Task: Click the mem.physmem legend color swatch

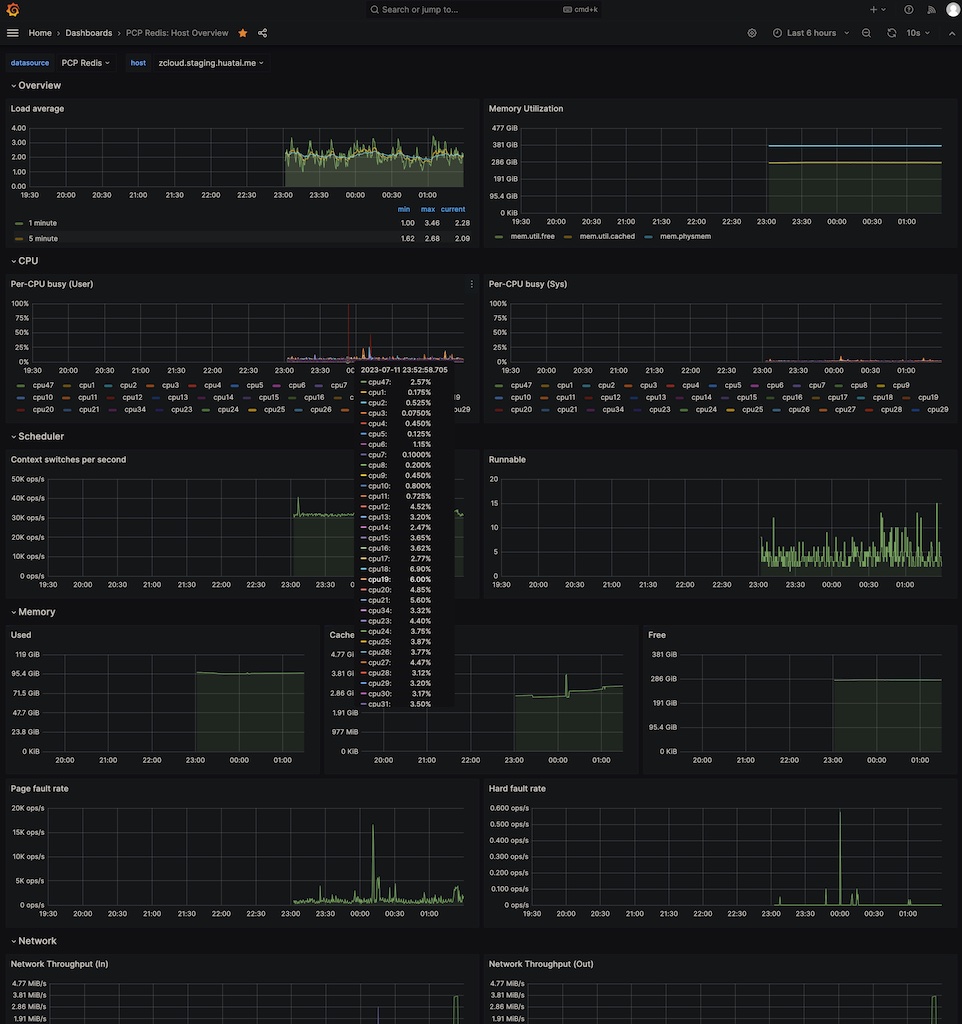Action: (x=649, y=237)
